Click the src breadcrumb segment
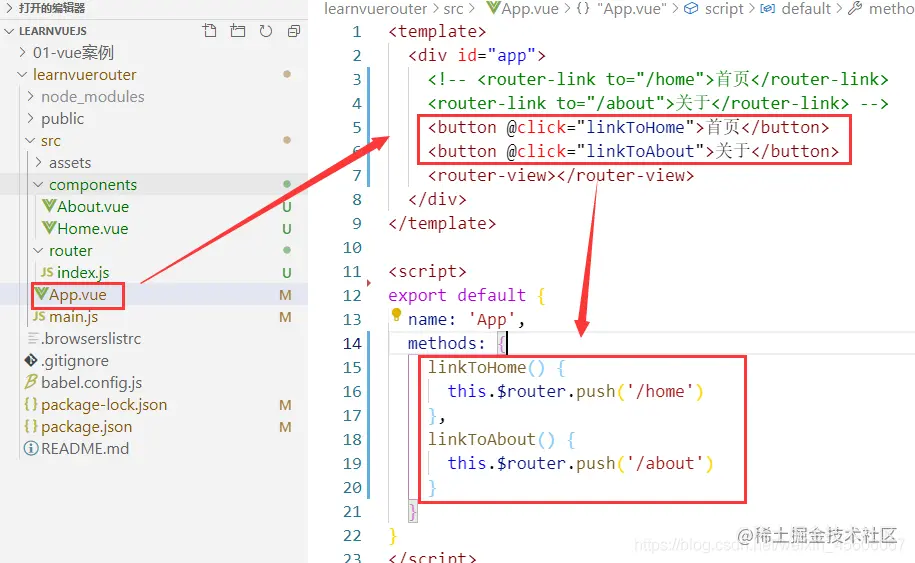The image size is (915, 563). [453, 9]
